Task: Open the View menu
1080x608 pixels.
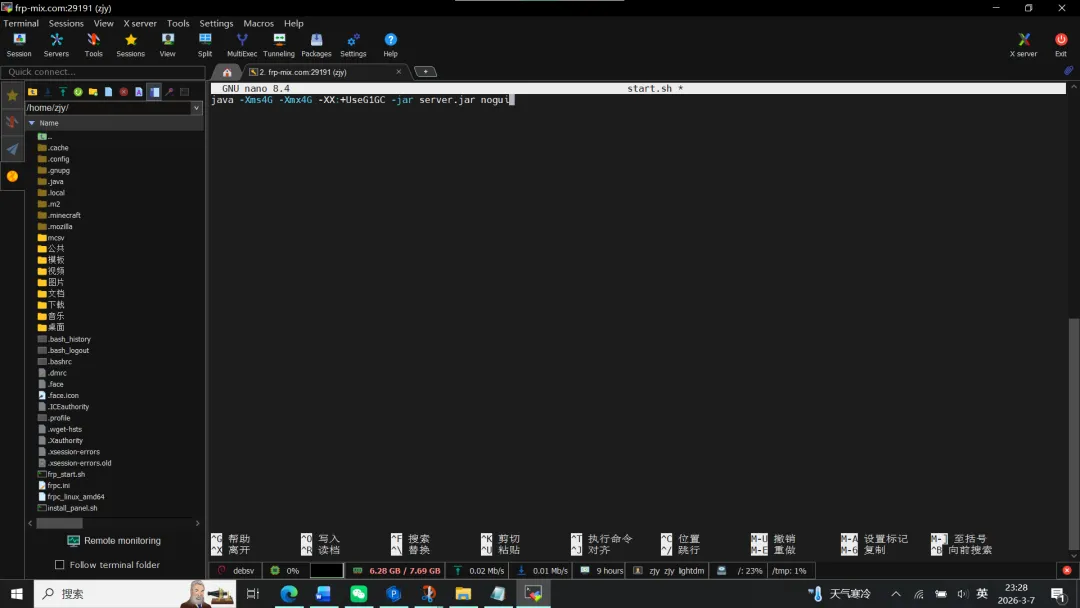Action: click(103, 23)
